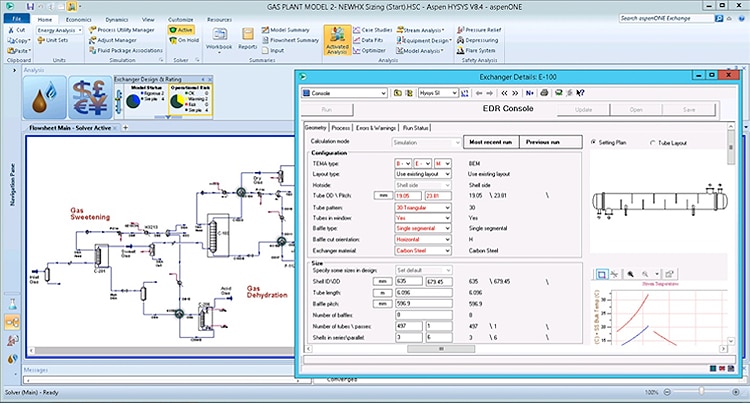Click the Cut button in Clipboard group
Image resolution: width=750 pixels, height=404 pixels.
(x=17, y=30)
